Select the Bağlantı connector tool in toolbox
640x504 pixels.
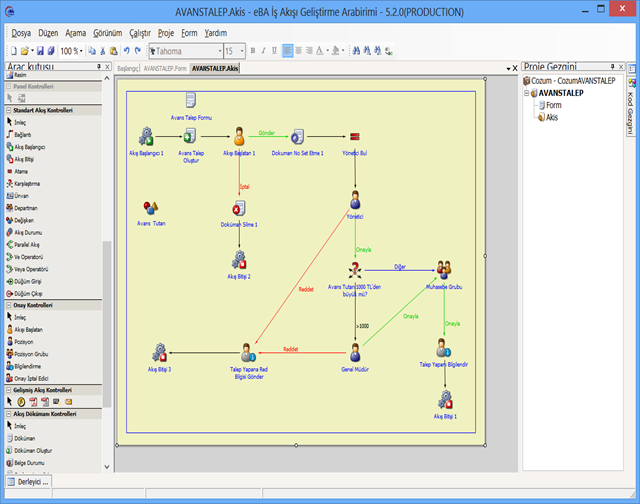(19, 134)
